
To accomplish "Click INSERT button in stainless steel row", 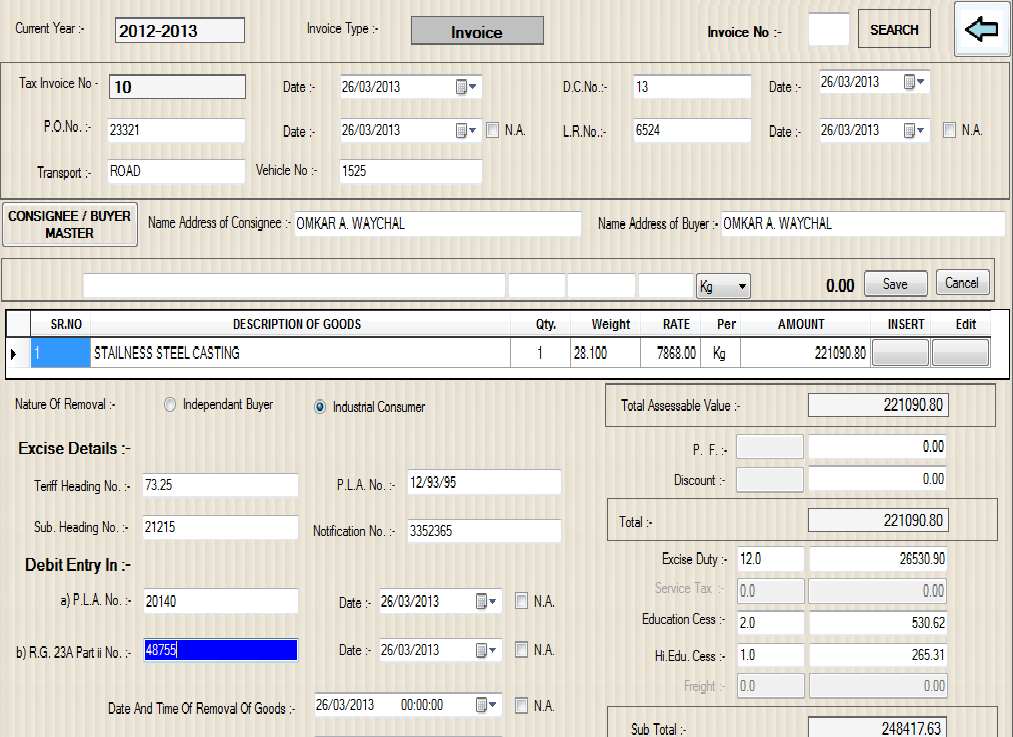I will 900,353.
